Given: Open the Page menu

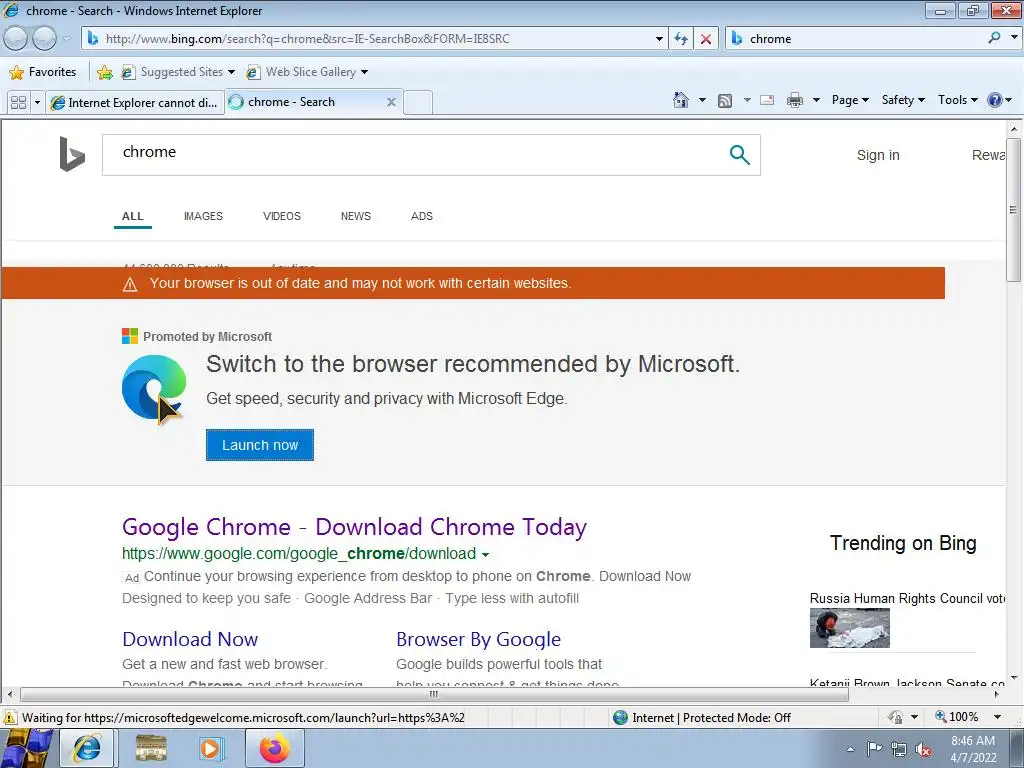Looking at the screenshot, I should tap(850, 100).
